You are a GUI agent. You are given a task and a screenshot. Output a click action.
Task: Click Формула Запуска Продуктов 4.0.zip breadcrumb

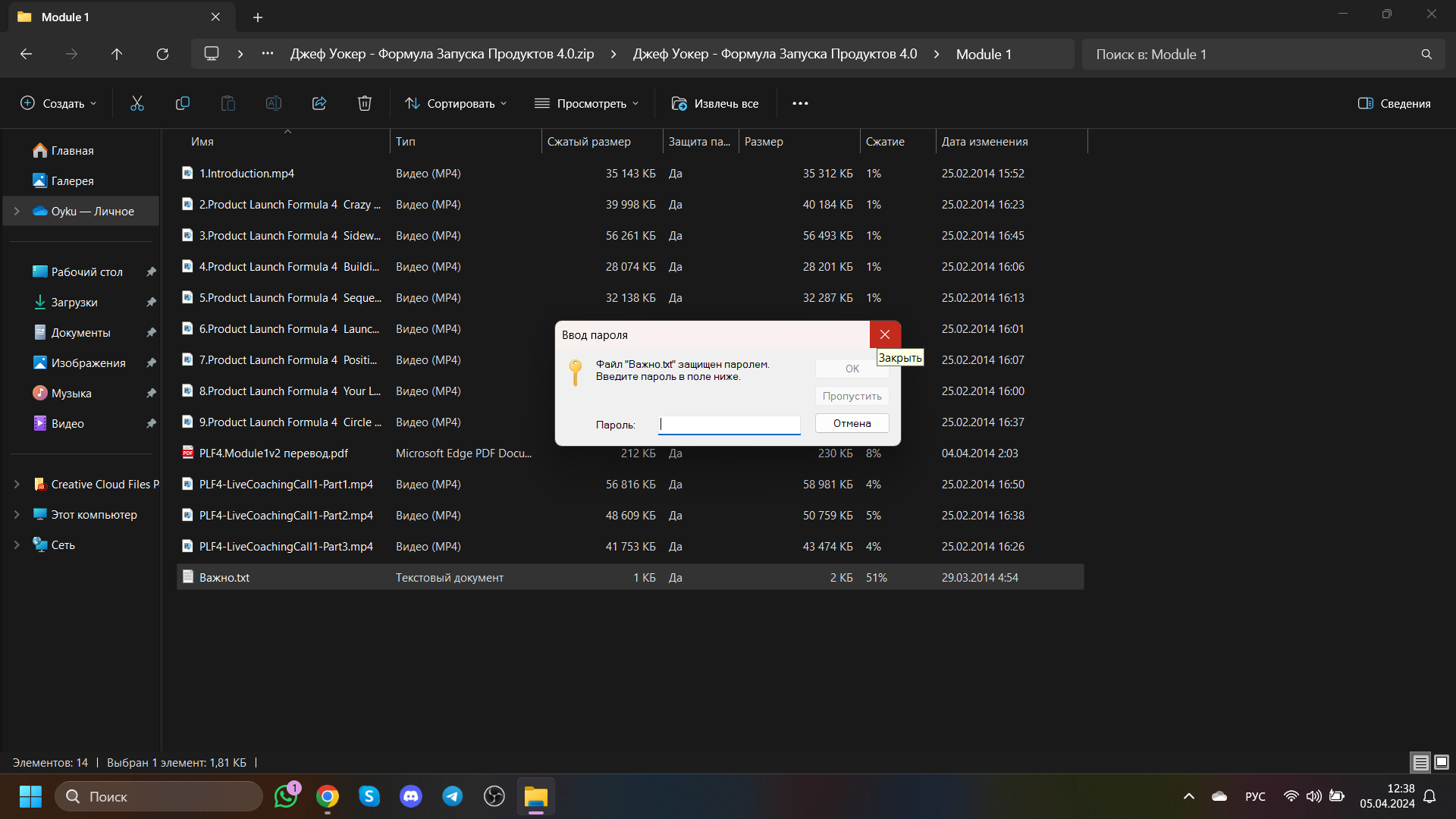pos(442,54)
